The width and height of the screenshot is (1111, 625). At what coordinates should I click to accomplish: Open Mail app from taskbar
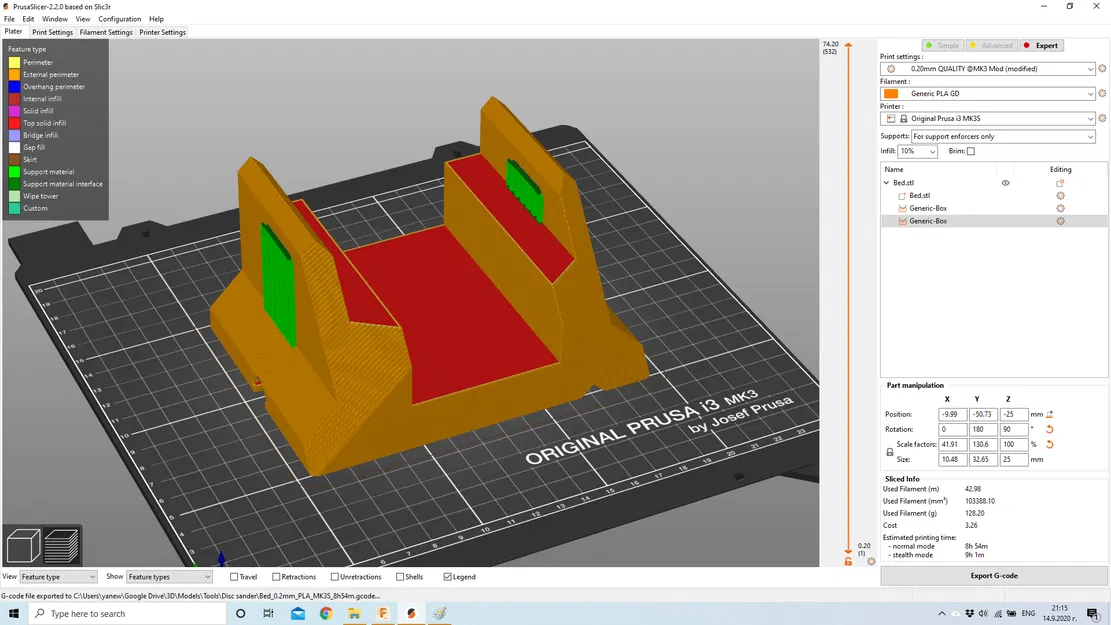pos(298,614)
